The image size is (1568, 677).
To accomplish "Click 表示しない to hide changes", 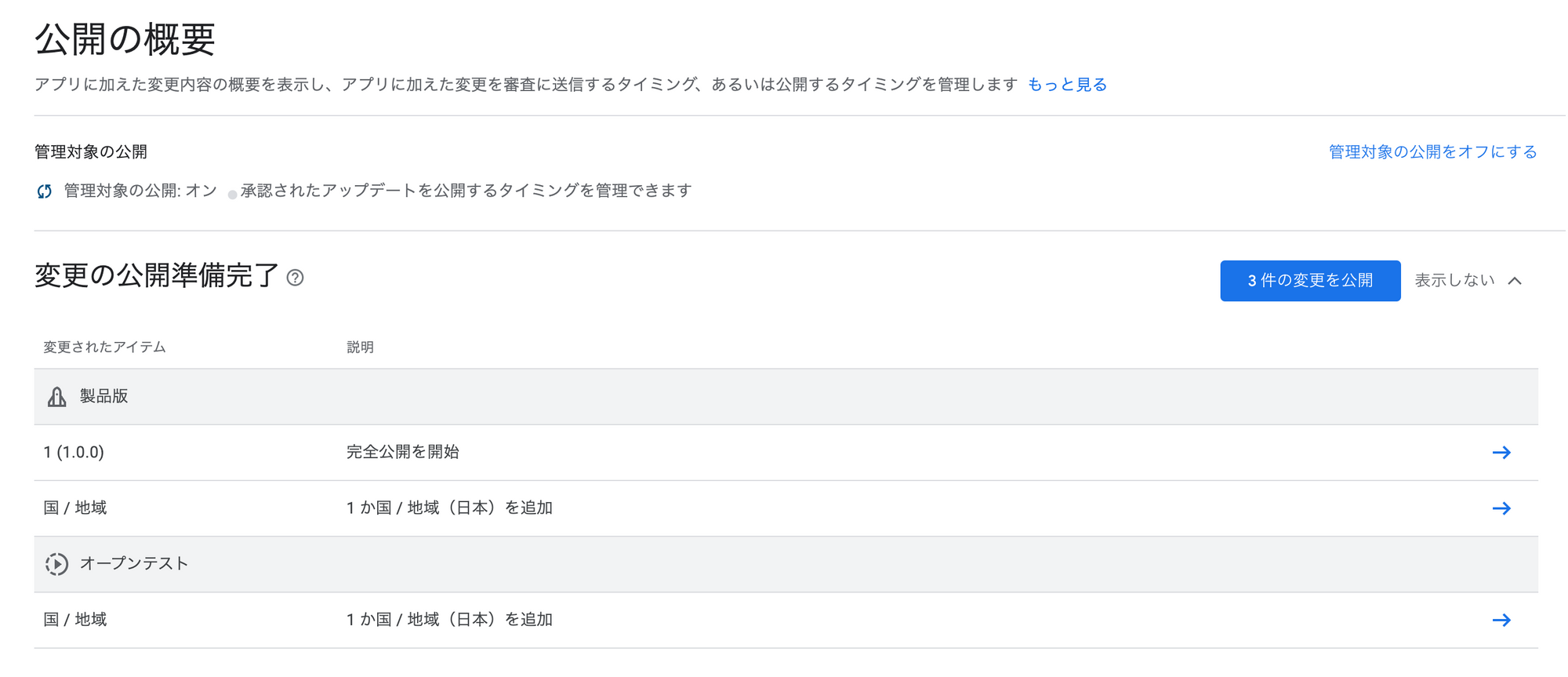I will 1454,281.
